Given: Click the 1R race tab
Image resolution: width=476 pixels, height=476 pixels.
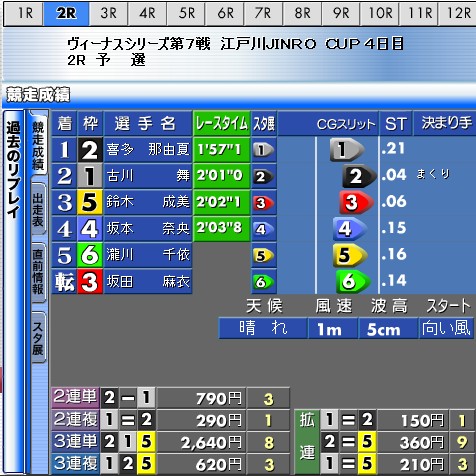Looking at the screenshot, I should (x=24, y=14).
